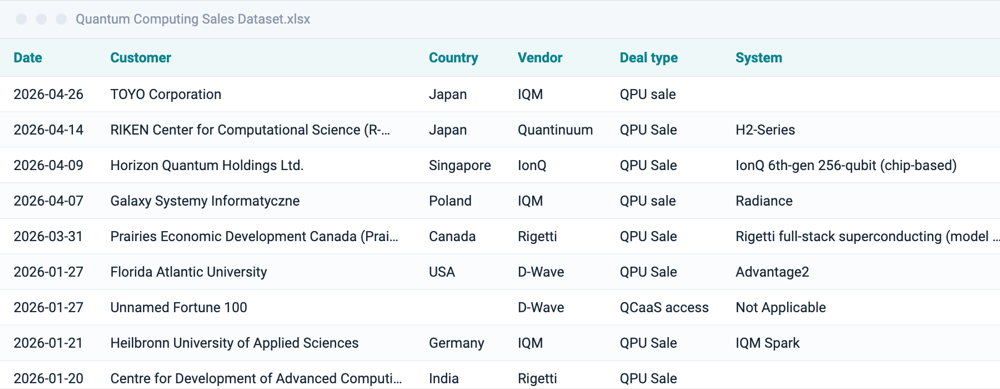This screenshot has height=389, width=1000.
Task: Click the Country column header
Action: click(453, 58)
